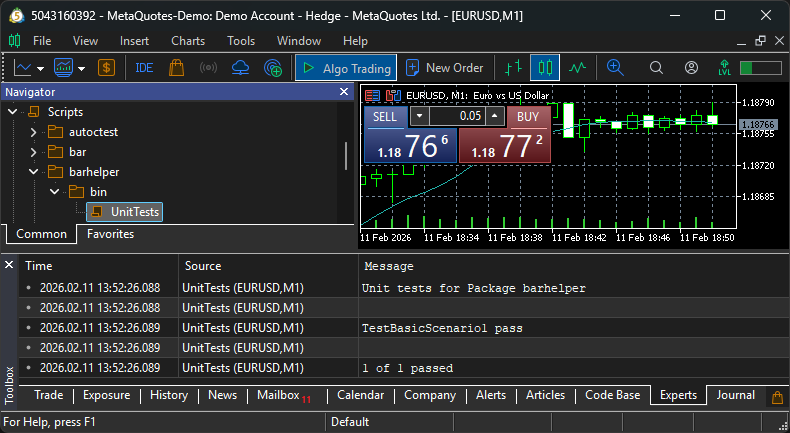Screen dimensions: 790x433
Task: Enable candlestick chart mode
Action: 545,68
